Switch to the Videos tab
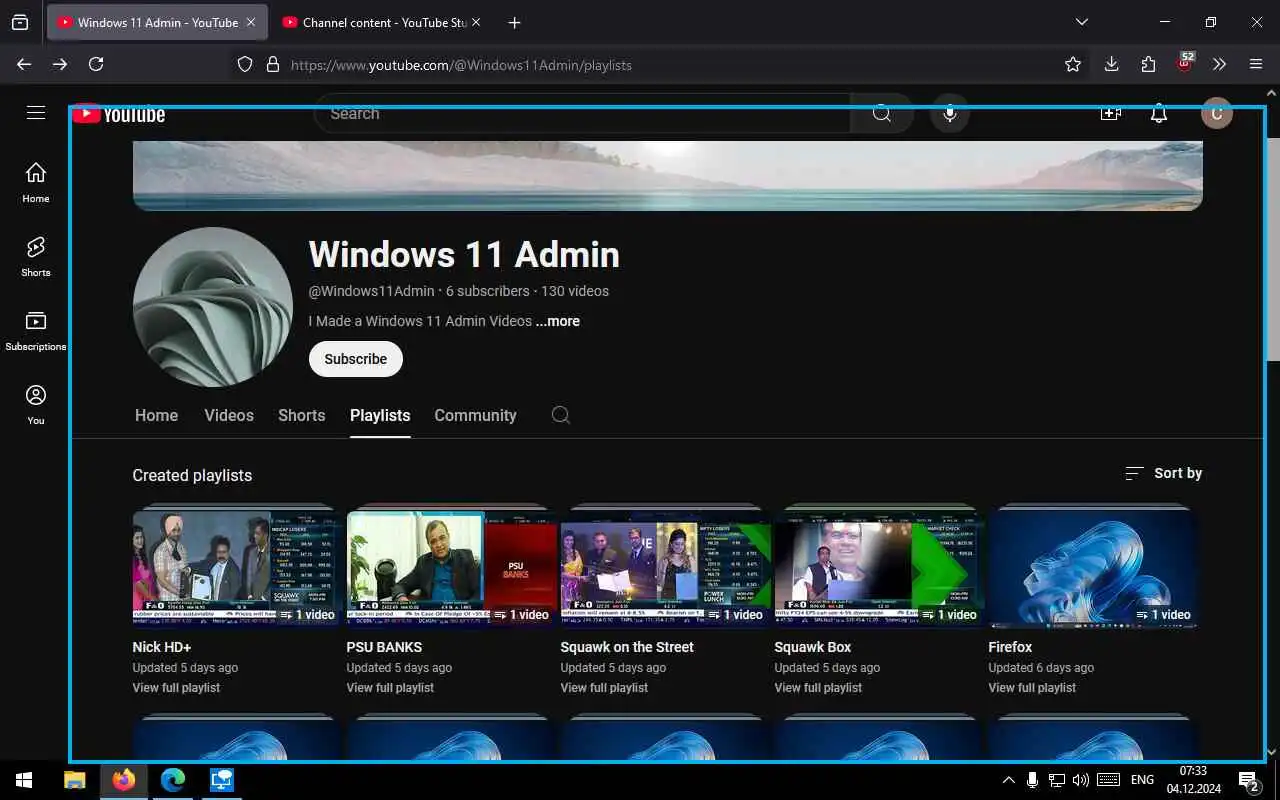1280x800 pixels. coord(229,415)
